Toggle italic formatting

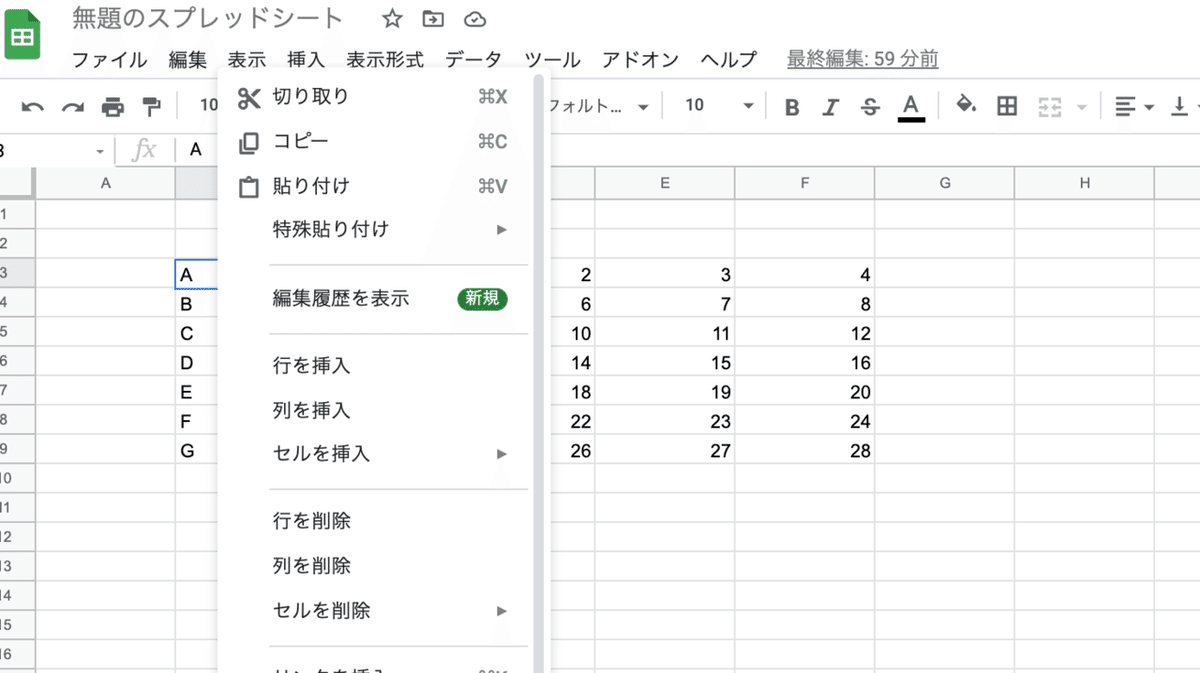[x=831, y=105]
